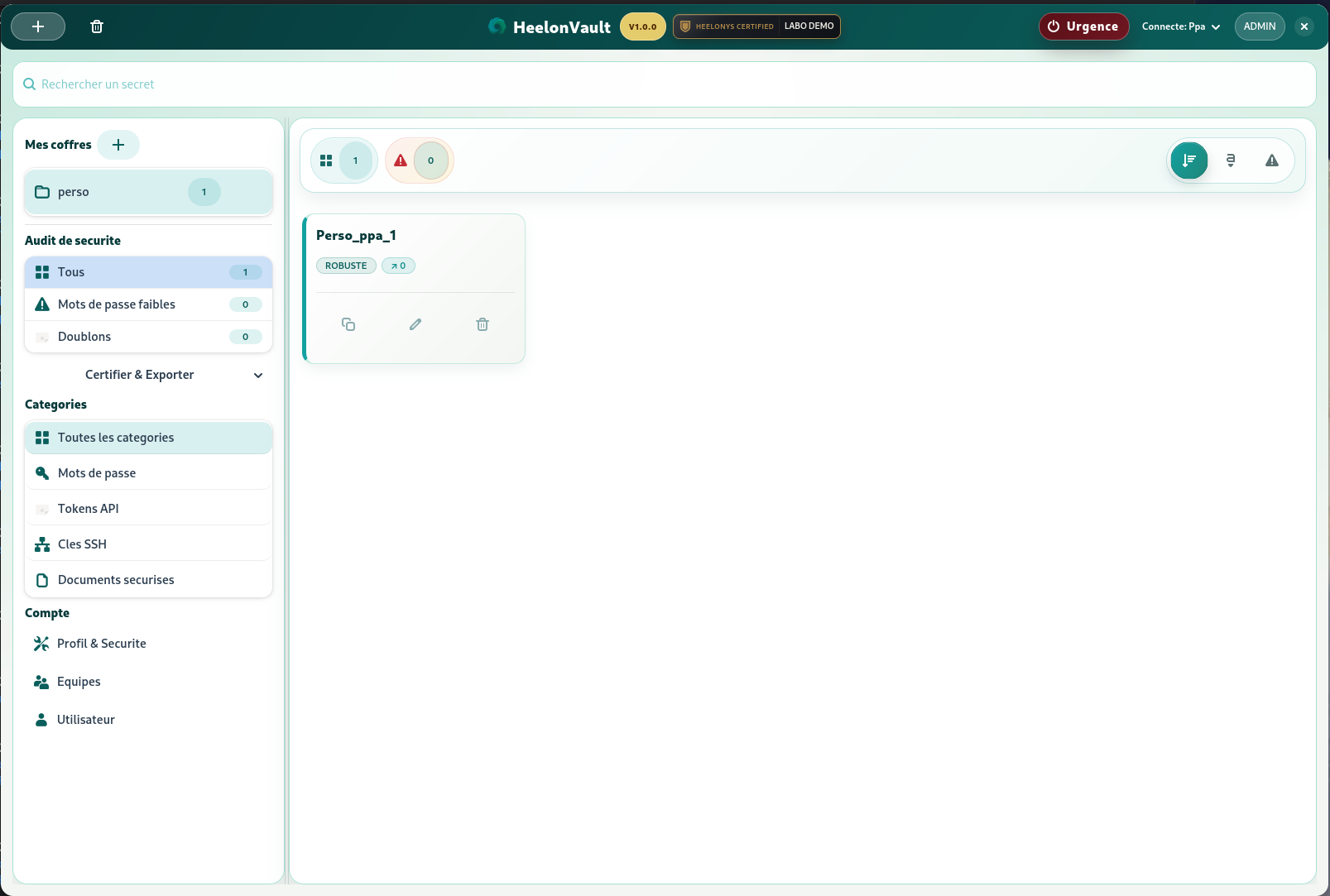Viewport: 1330px width, 896px height.
Task: Open the Connecte: Ppa user dropdown
Action: [1181, 26]
